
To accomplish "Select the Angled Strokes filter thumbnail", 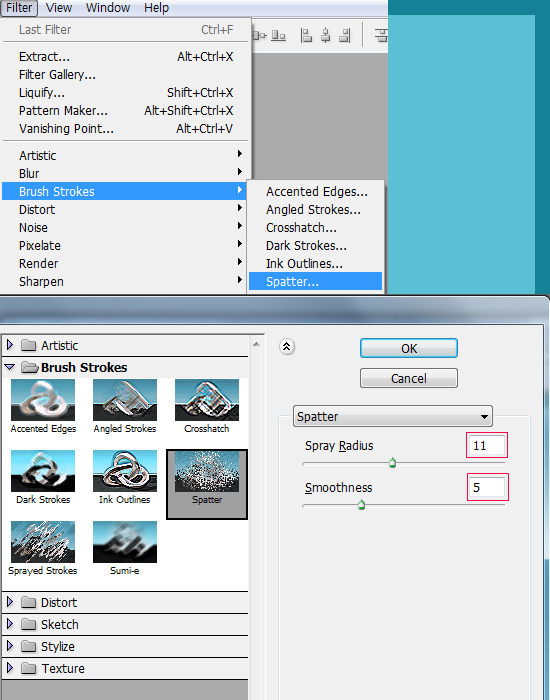I will pyautogui.click(x=125, y=400).
